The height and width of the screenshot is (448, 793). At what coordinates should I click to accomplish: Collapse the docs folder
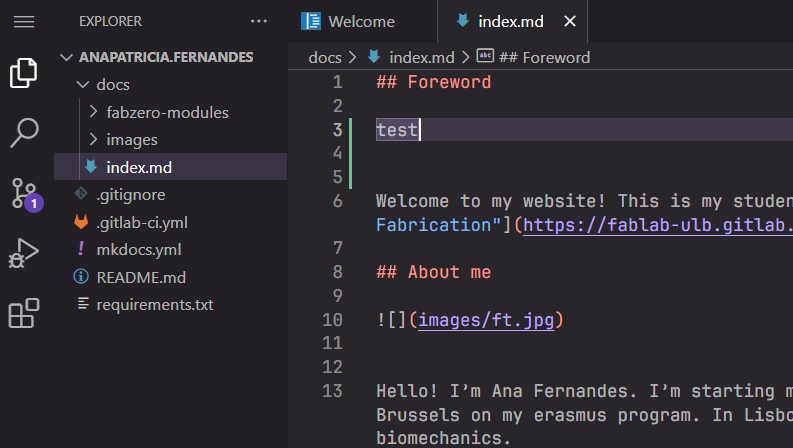click(x=83, y=84)
